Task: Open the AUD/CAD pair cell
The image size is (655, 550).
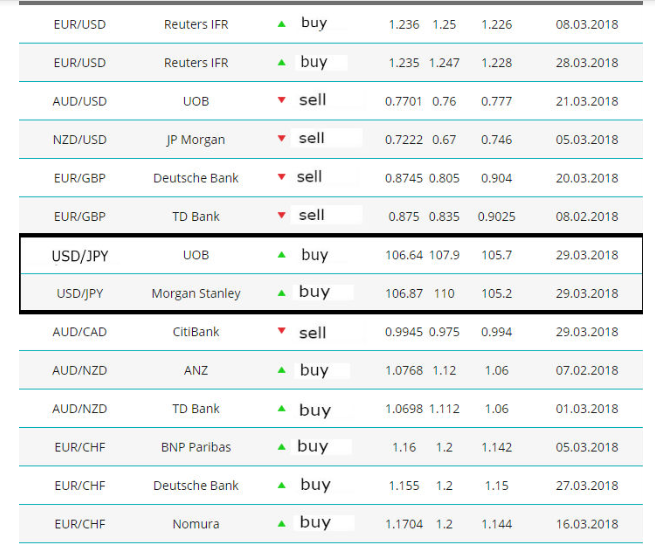Action: 79,332
